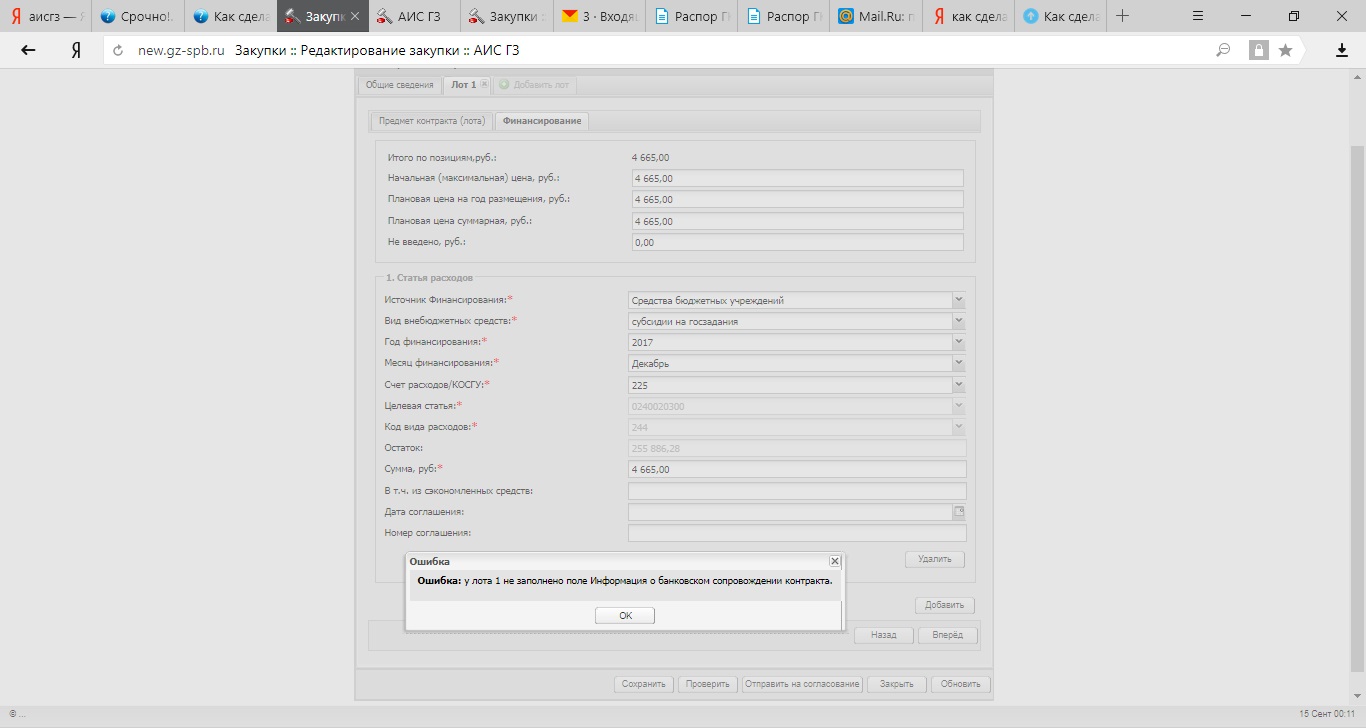Open the browser downloads icon
1366x728 pixels.
(1342, 51)
